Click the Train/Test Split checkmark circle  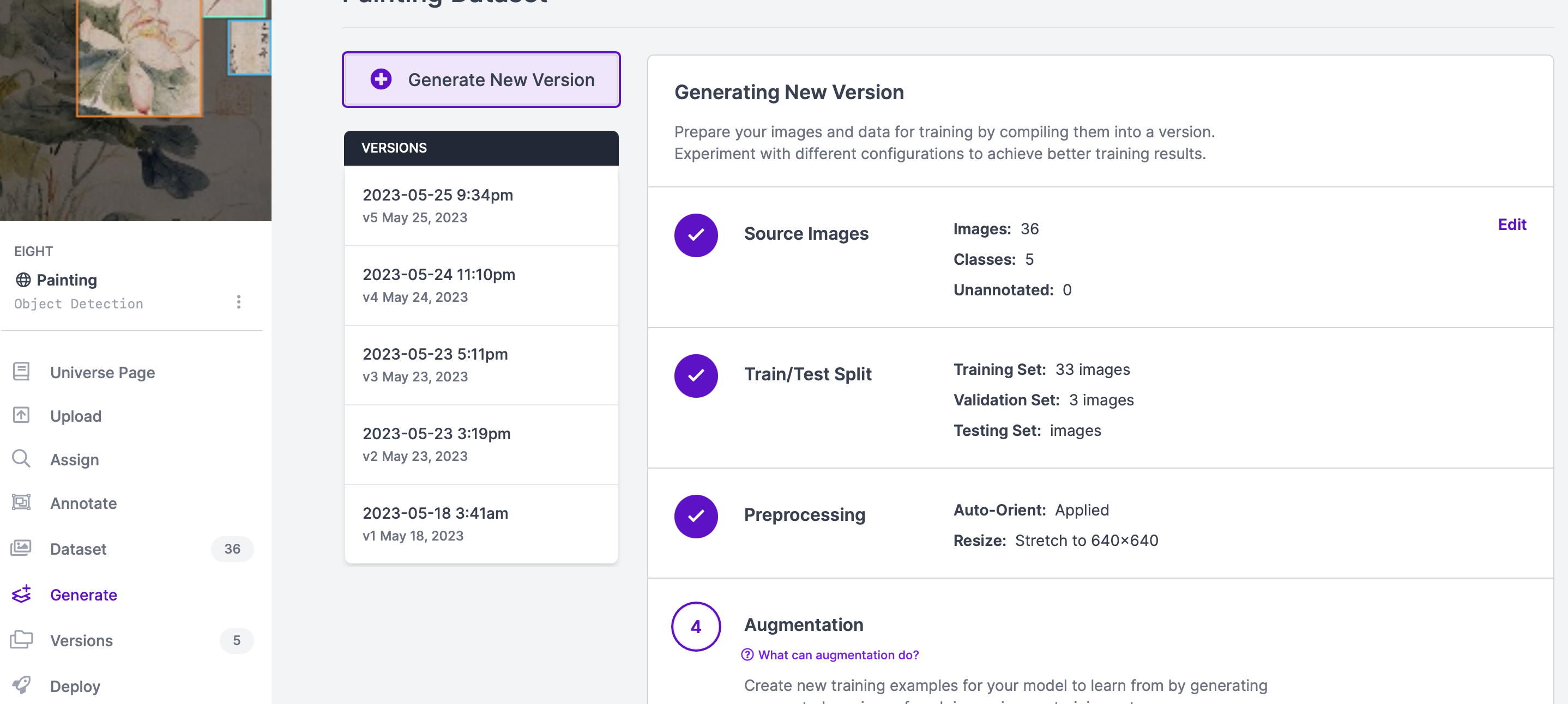click(x=696, y=376)
